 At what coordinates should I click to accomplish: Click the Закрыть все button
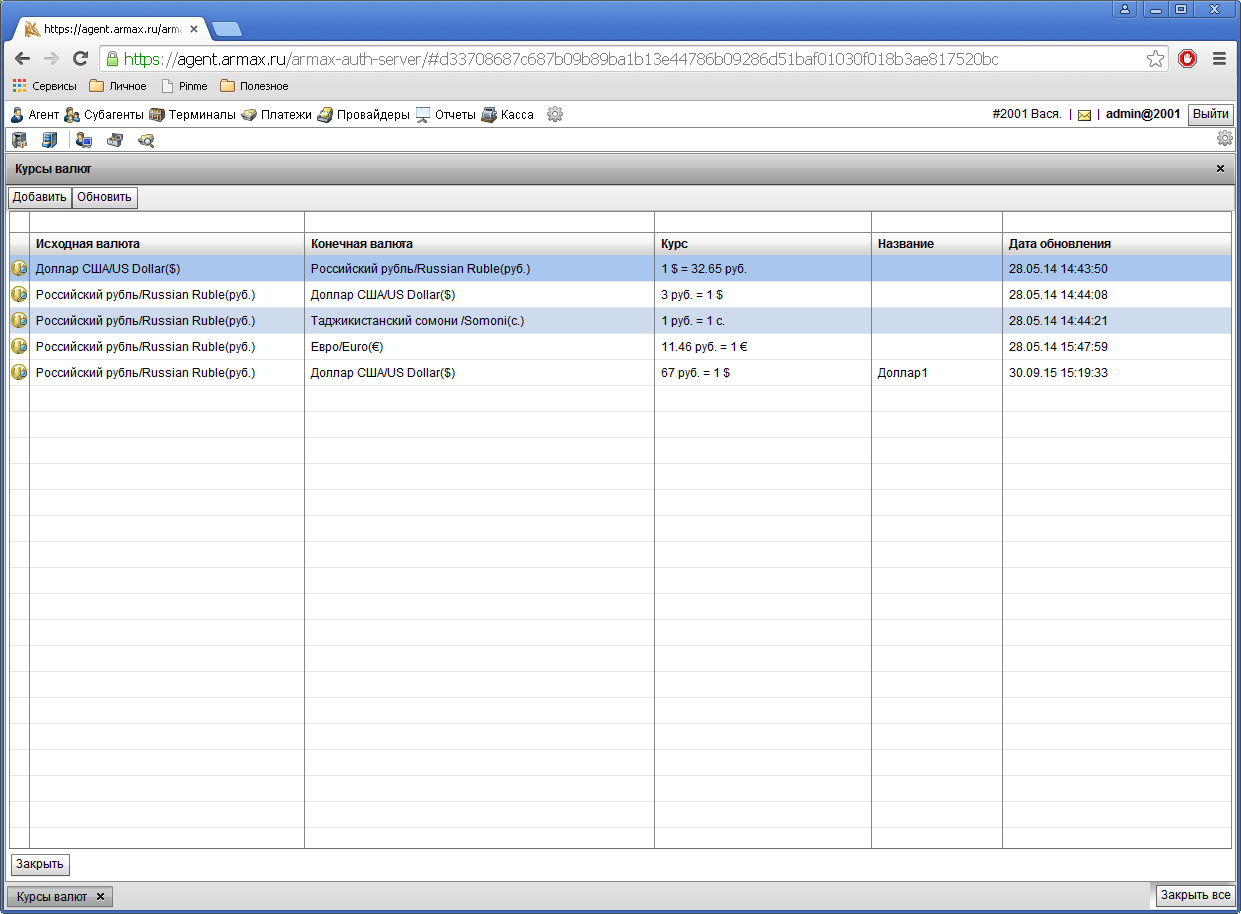(x=1196, y=895)
